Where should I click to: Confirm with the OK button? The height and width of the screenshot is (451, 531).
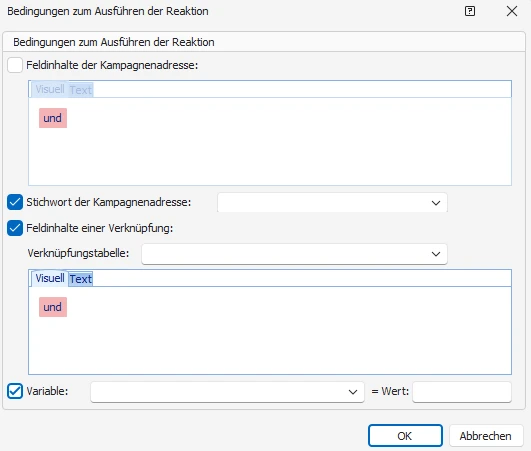click(x=405, y=436)
